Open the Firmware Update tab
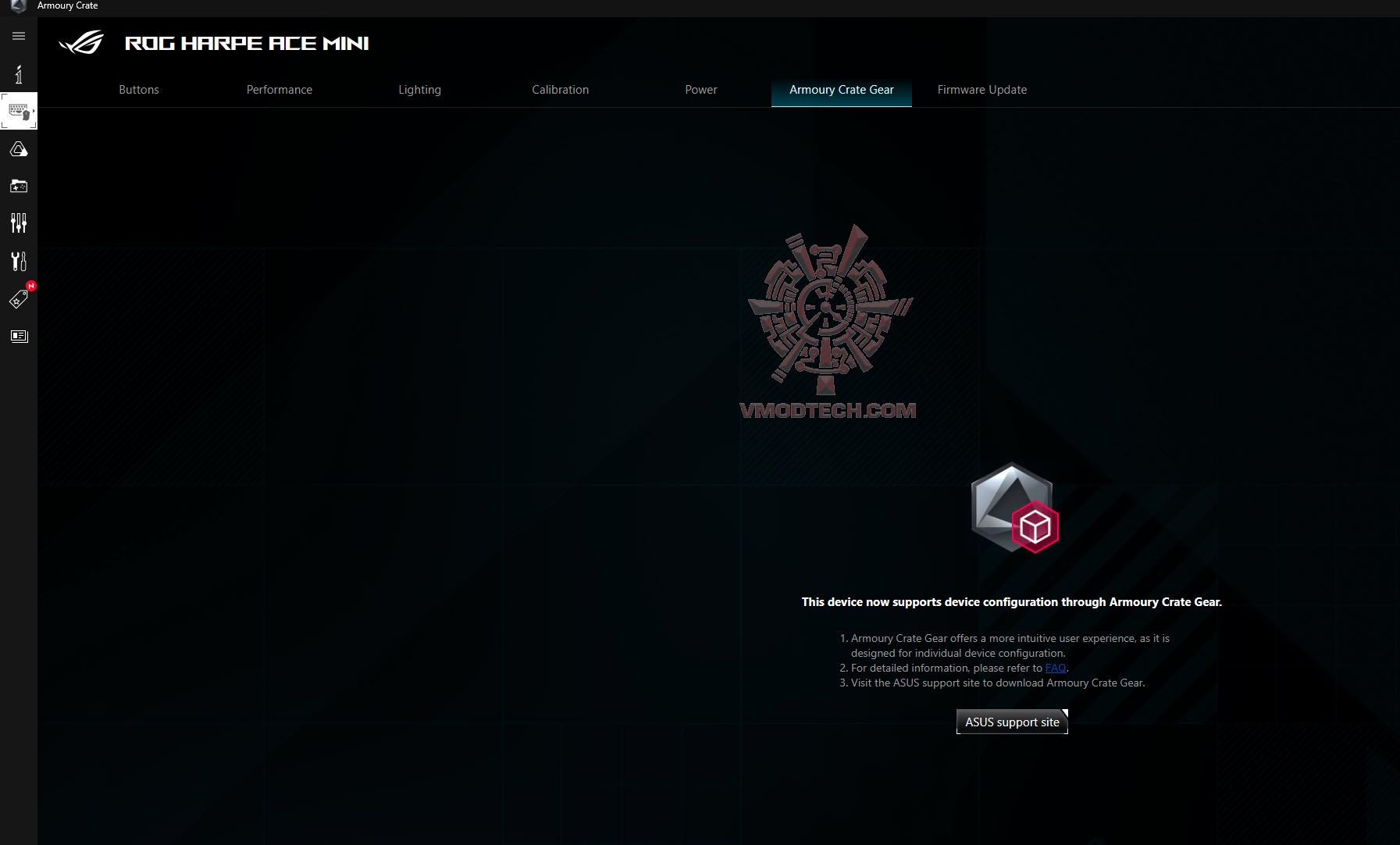This screenshot has height=845, width=1400. [x=982, y=90]
